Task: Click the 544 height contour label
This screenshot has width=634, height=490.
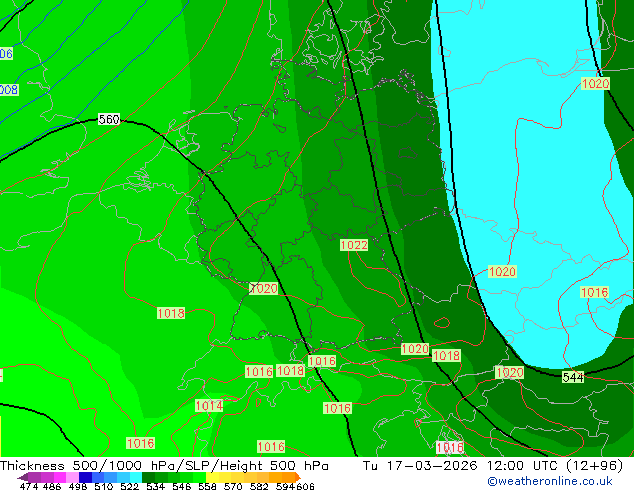Action: coord(573,377)
